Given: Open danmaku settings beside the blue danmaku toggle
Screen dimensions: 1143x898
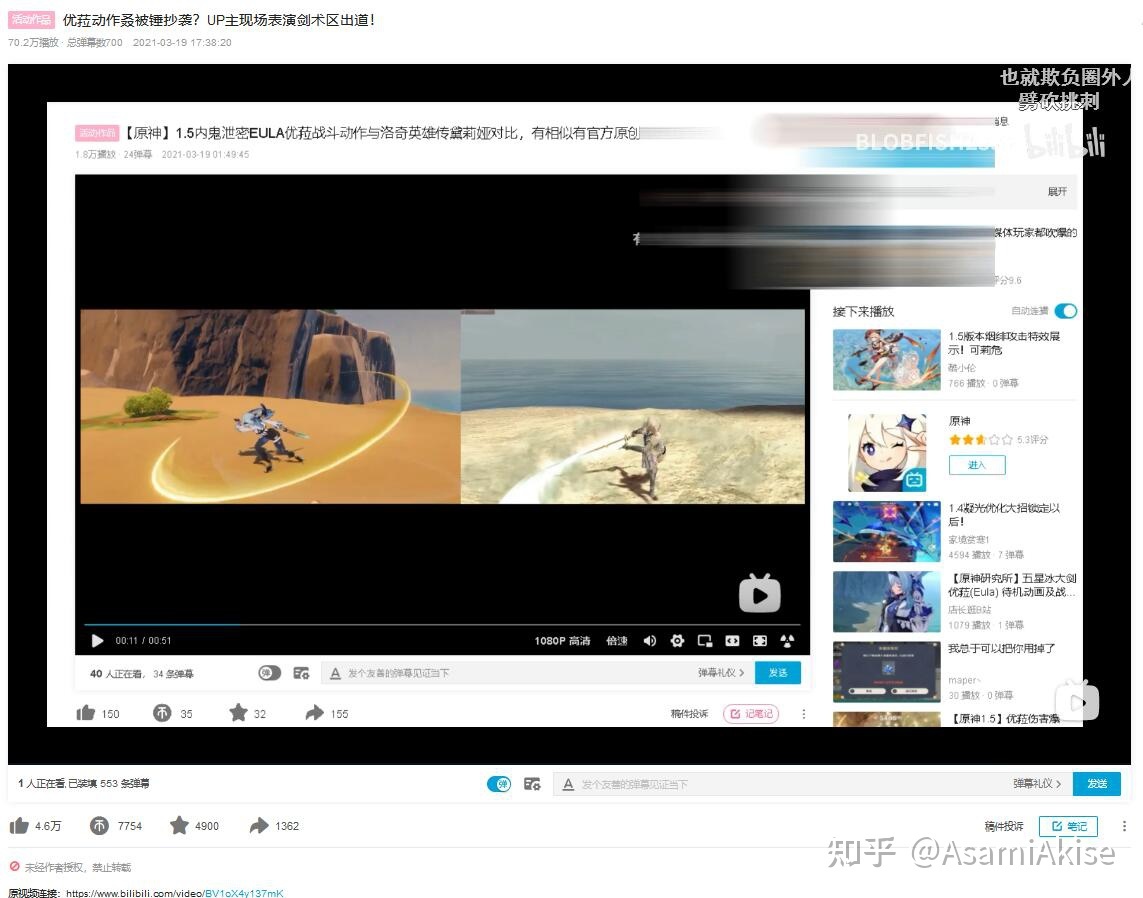Looking at the screenshot, I should pyautogui.click(x=532, y=784).
